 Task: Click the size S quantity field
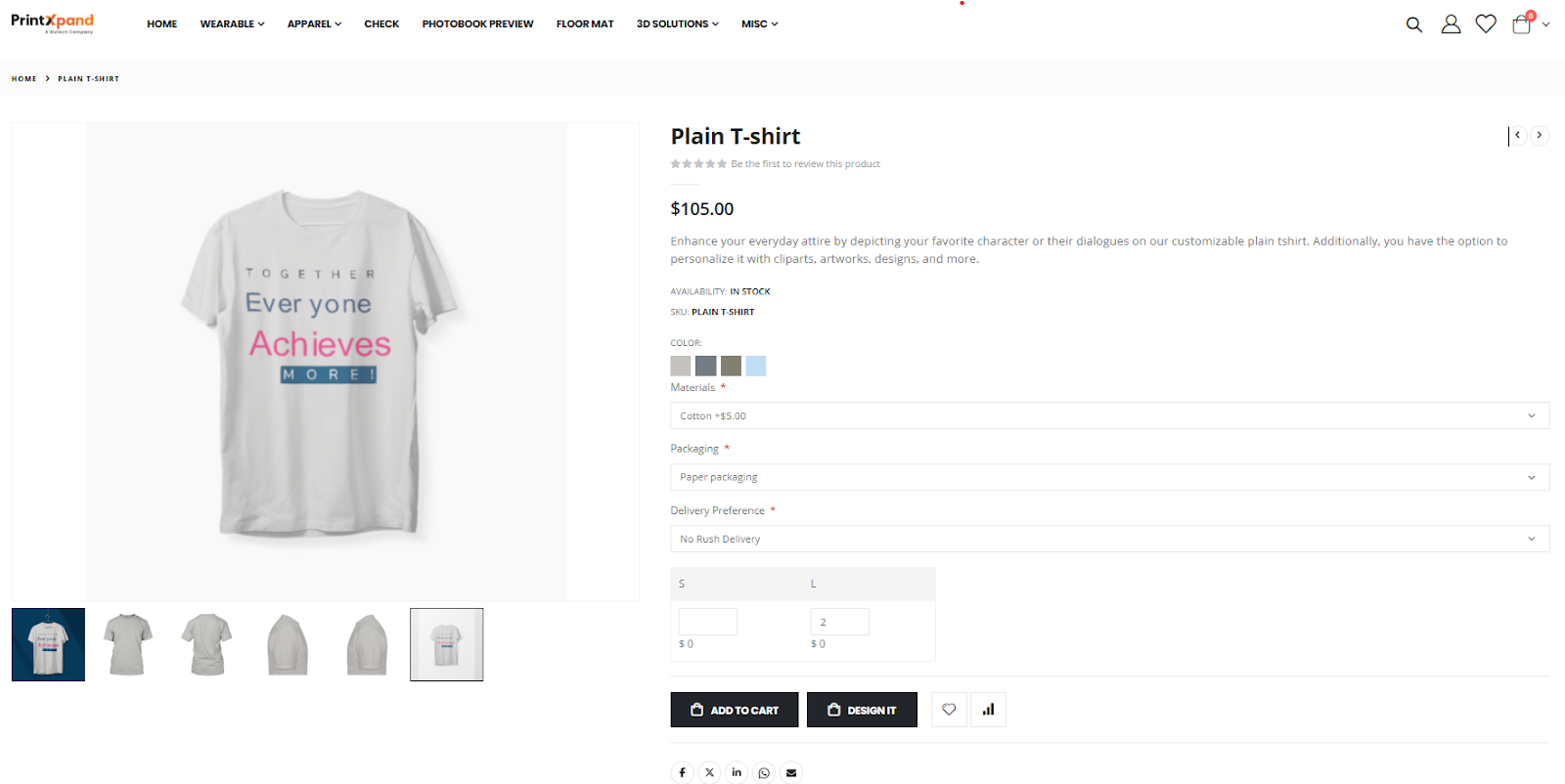[x=708, y=622]
